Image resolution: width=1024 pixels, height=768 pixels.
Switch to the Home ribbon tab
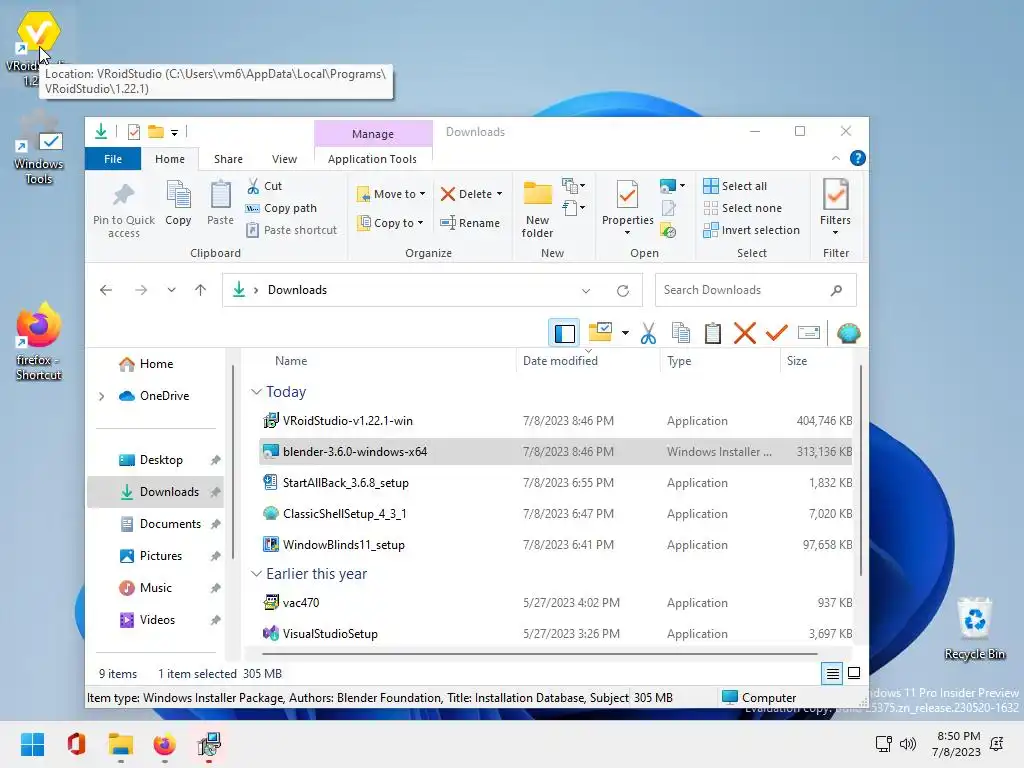170,159
